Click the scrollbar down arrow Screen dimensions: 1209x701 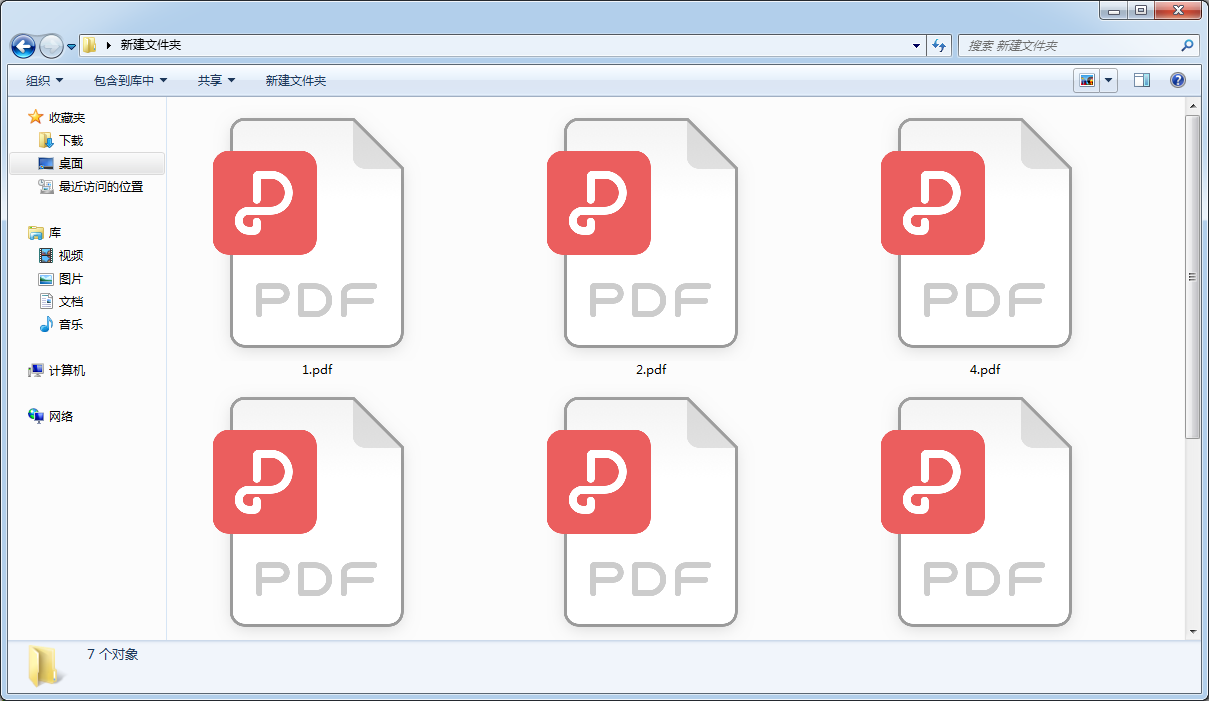click(x=1192, y=632)
